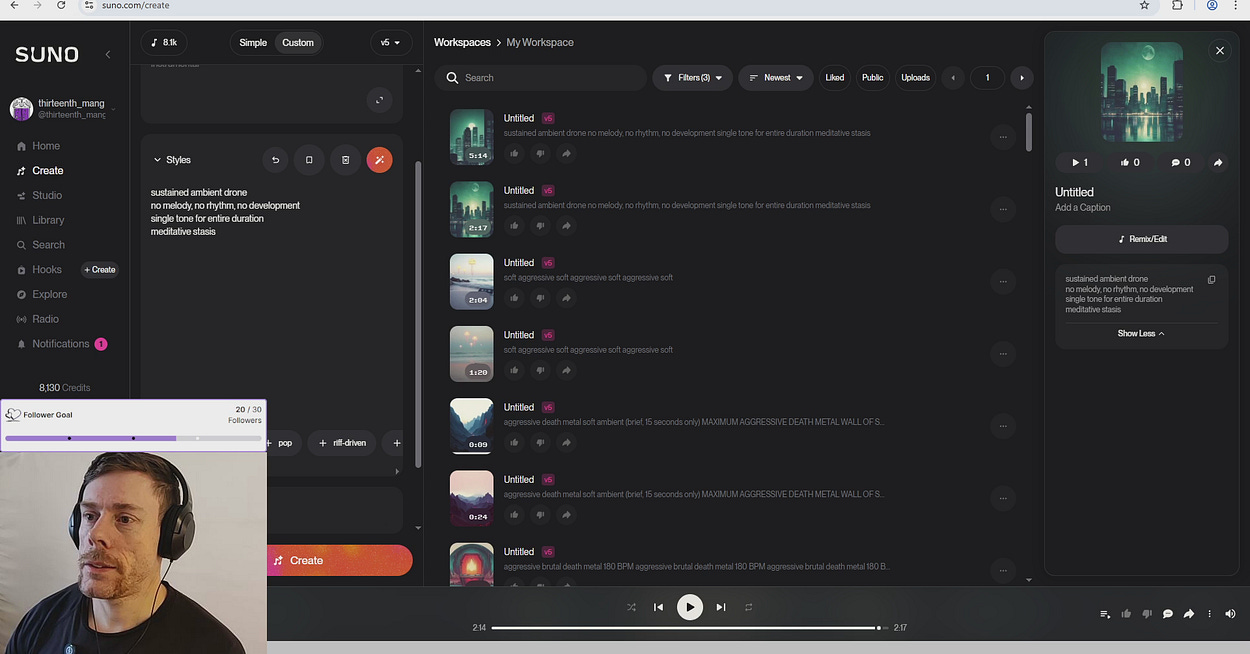Open the Newest sort dropdown
The image size is (1250, 654).
(776, 78)
